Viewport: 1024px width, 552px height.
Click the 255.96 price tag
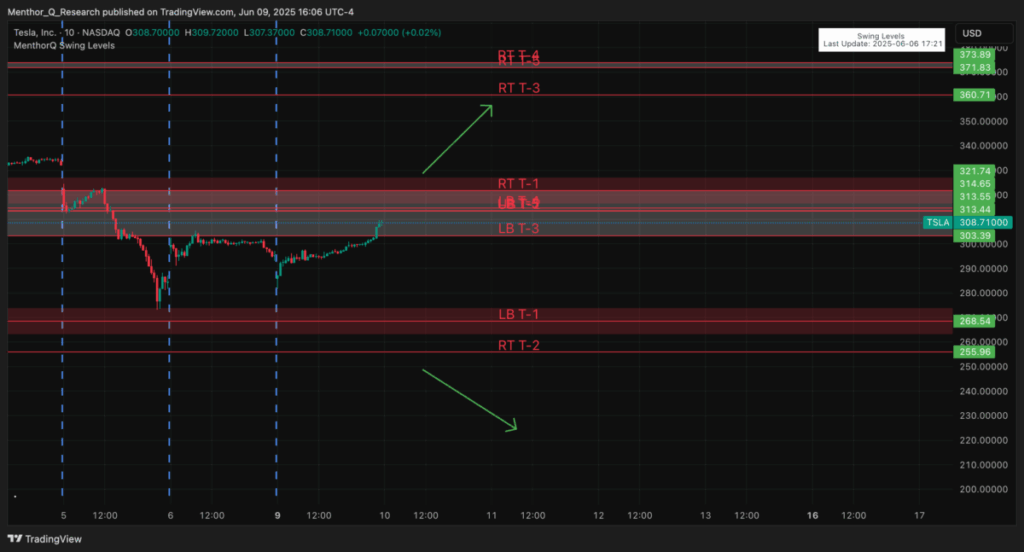974,352
